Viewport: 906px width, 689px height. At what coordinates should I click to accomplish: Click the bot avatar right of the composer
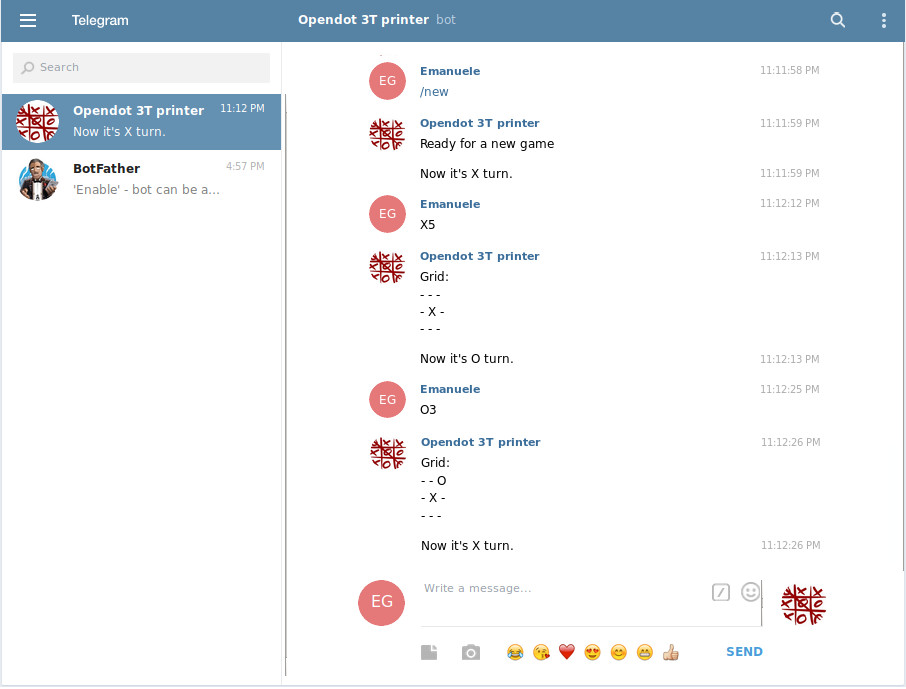[803, 605]
